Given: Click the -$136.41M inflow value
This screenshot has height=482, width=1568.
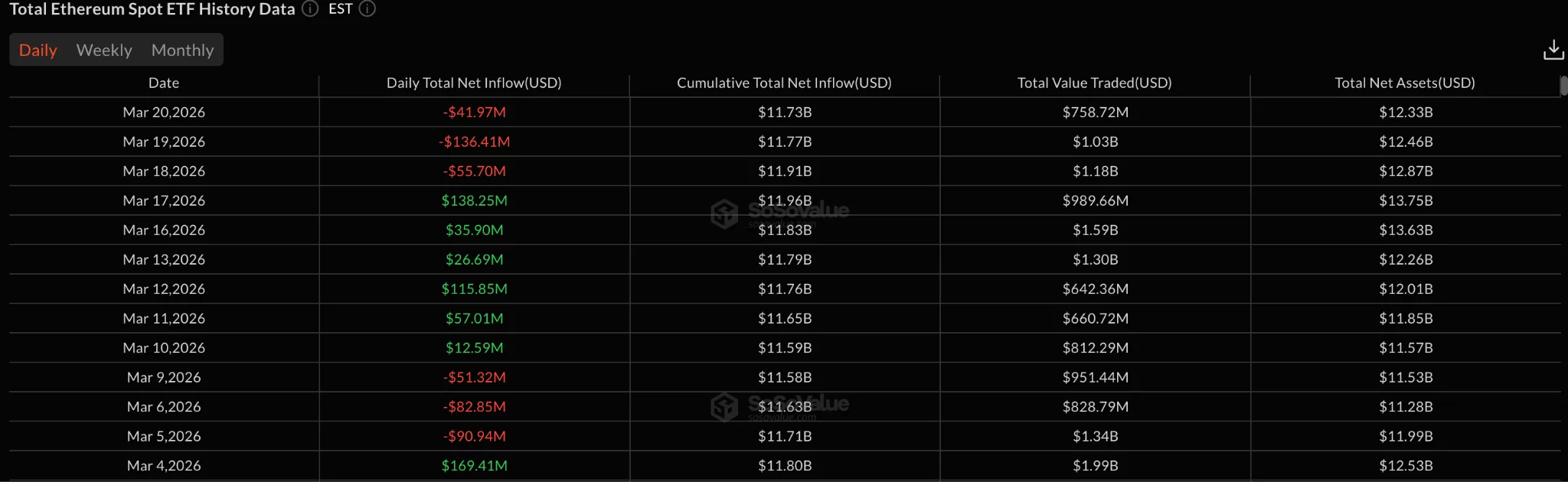Looking at the screenshot, I should click(474, 142).
